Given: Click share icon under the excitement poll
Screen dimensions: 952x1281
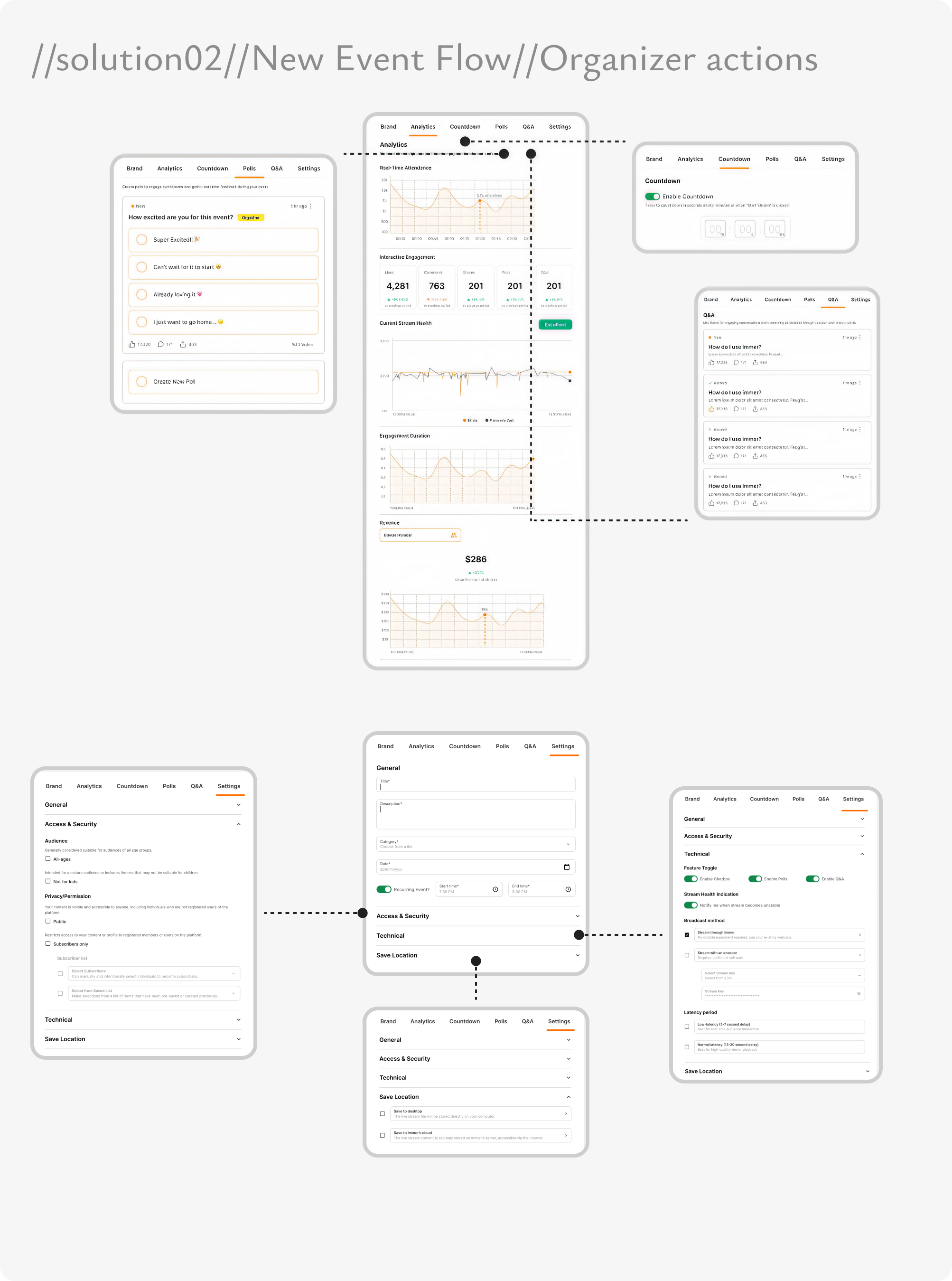Looking at the screenshot, I should coord(183,344).
